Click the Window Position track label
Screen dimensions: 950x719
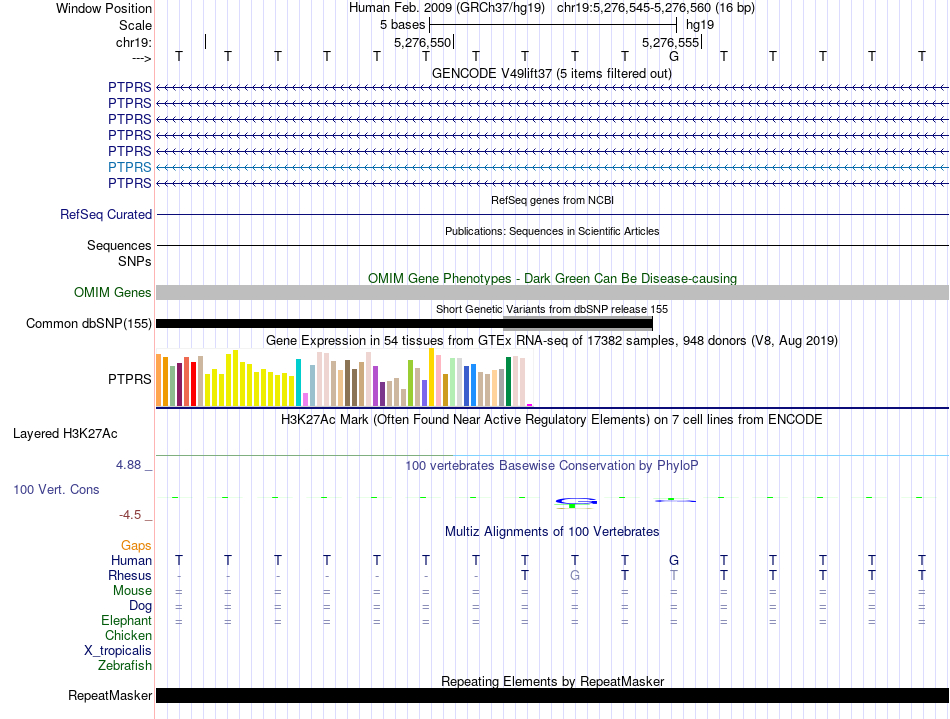coord(104,8)
